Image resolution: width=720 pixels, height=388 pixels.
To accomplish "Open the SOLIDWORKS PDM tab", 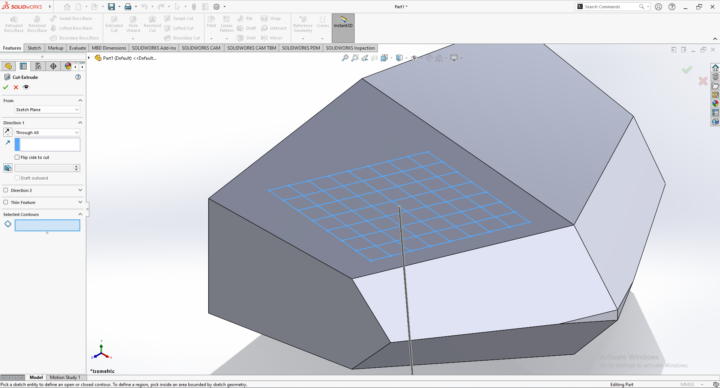I will pyautogui.click(x=301, y=48).
